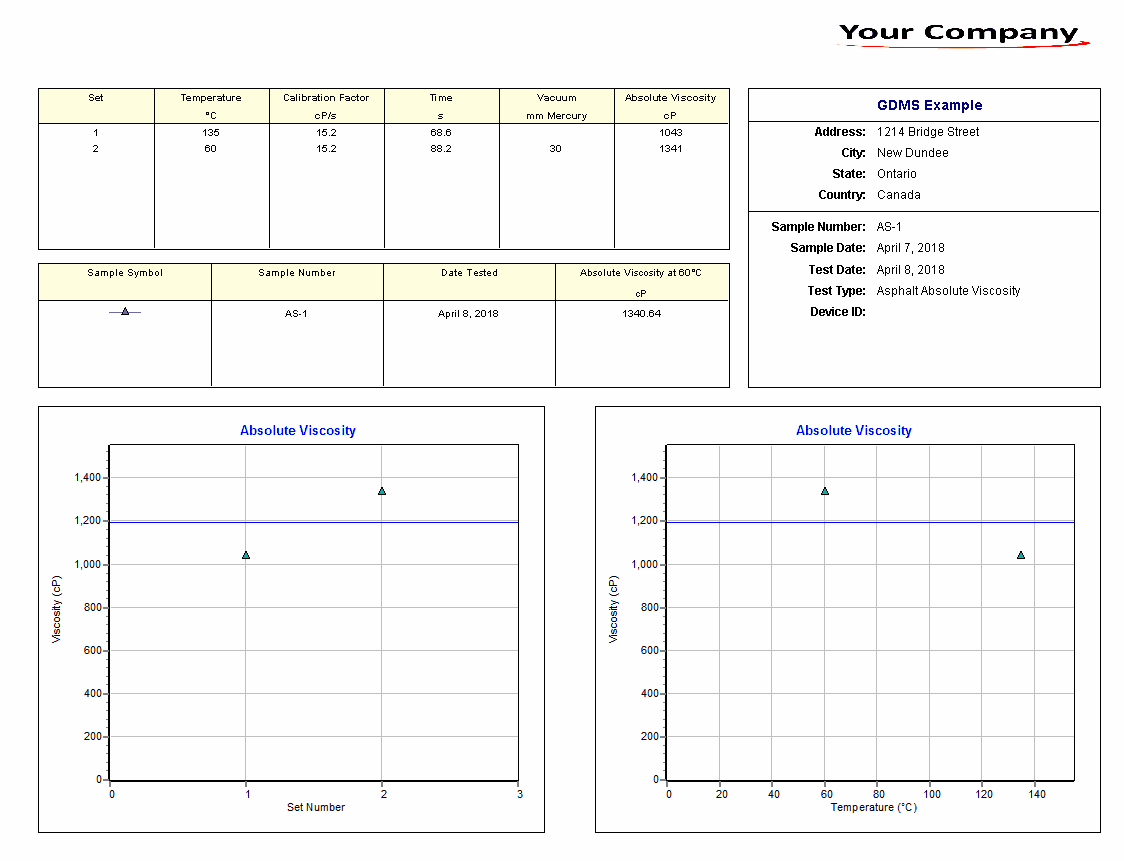Click the 1340.64 viscosity at 60°C value
Viewport: 1124px width, 861px height.
click(x=641, y=314)
